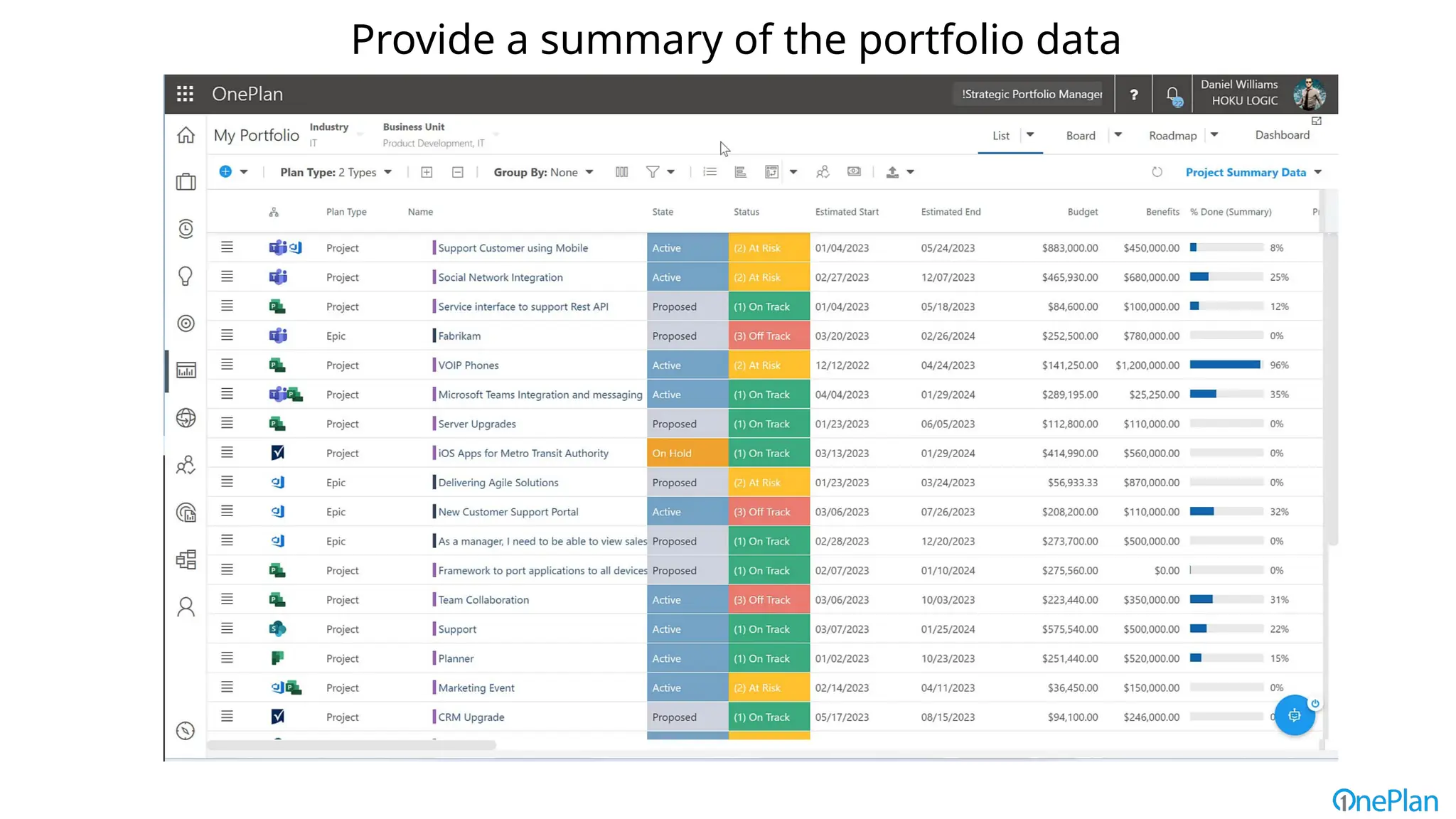Sort by the Estimated Start column header
The image size is (1456, 819).
point(847,212)
